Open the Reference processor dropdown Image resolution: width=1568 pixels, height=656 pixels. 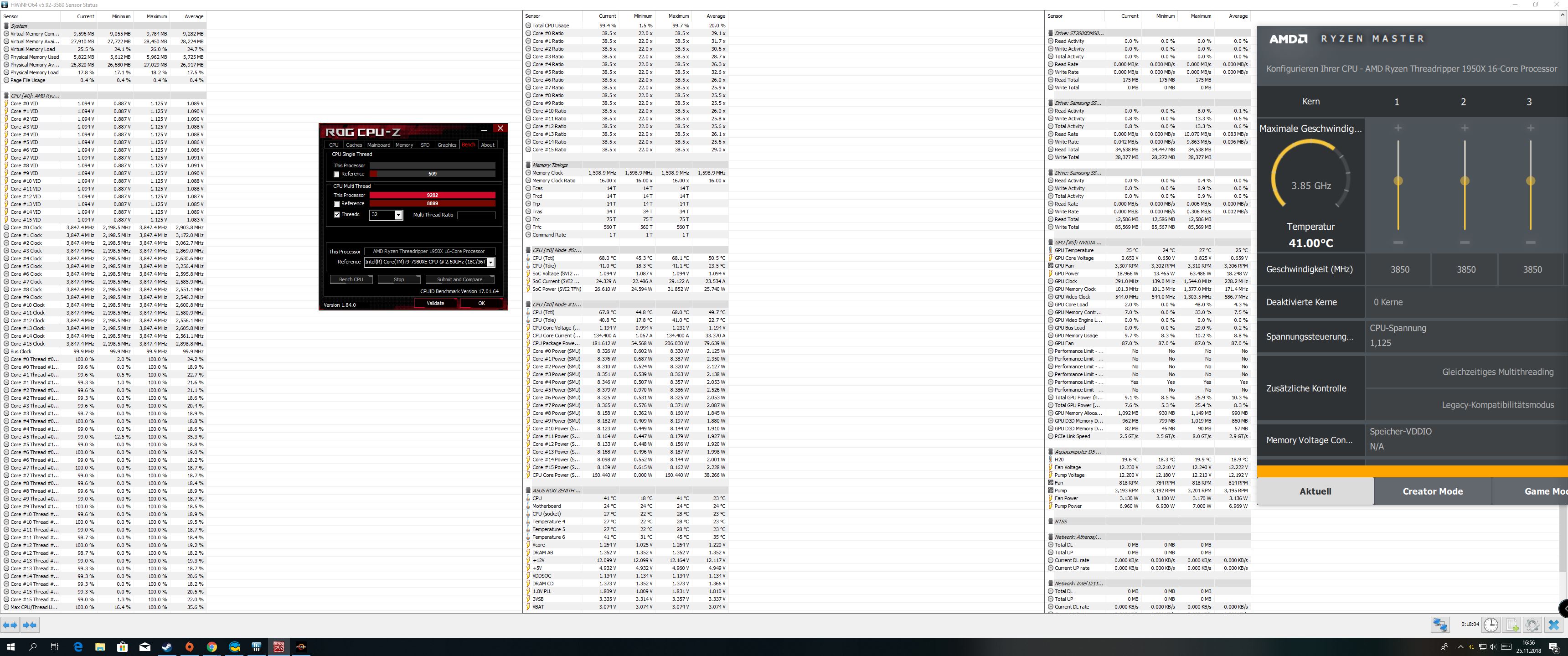point(490,262)
